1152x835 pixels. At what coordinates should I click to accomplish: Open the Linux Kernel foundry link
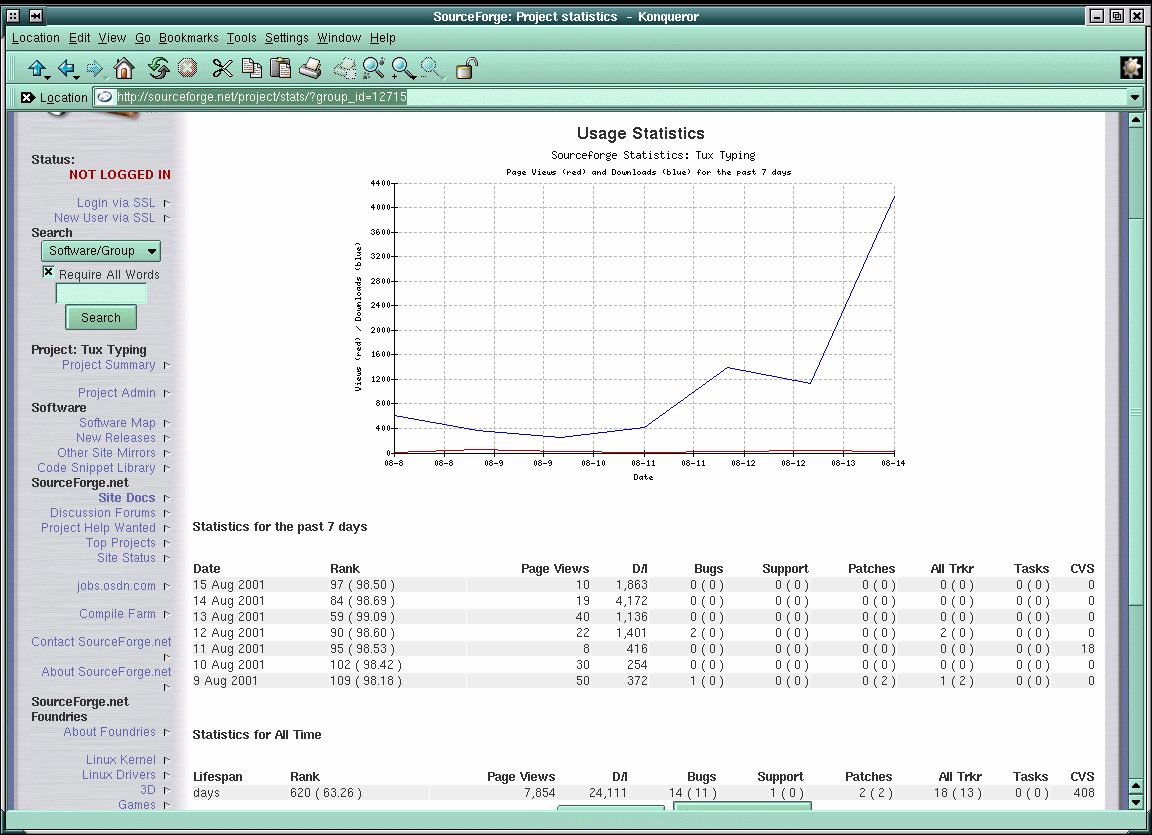[120, 760]
